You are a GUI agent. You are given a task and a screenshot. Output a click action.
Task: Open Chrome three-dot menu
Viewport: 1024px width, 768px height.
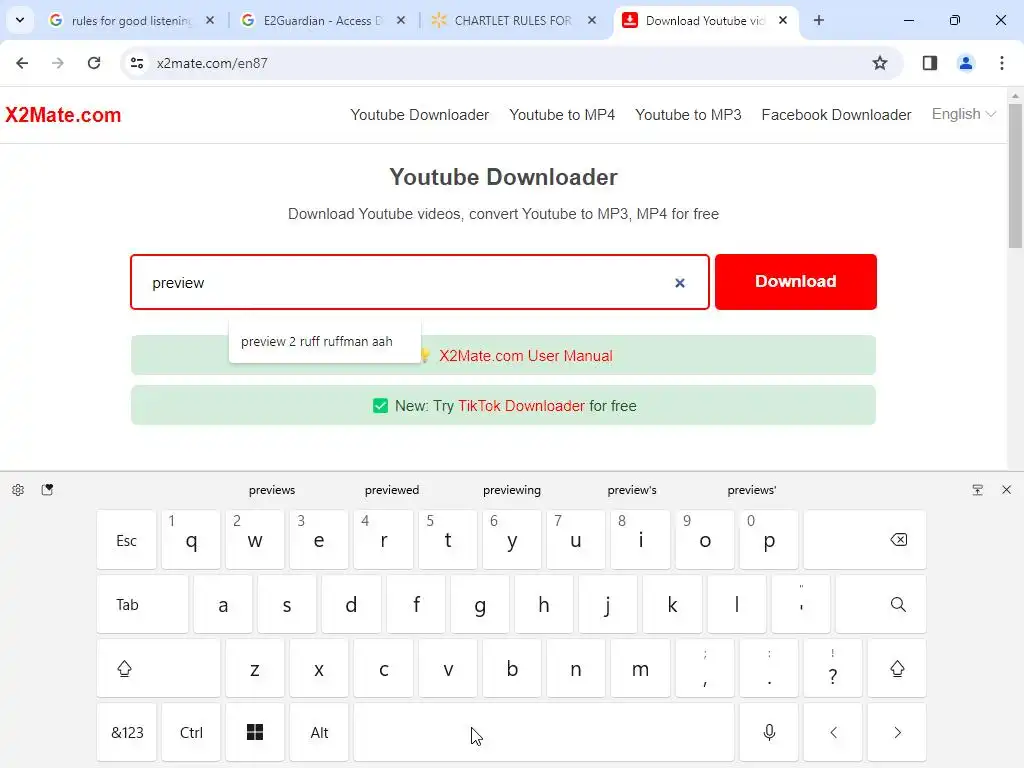(x=1002, y=63)
